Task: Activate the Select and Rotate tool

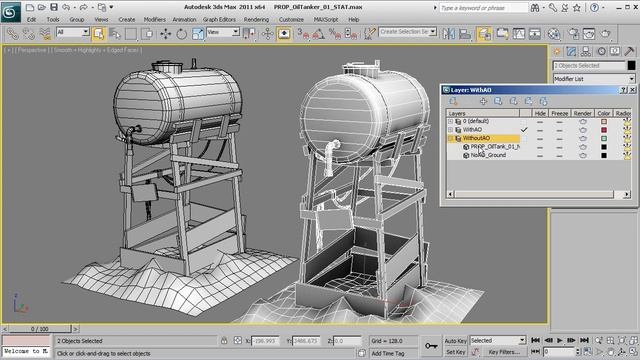Action: pyautogui.click(x=182, y=34)
